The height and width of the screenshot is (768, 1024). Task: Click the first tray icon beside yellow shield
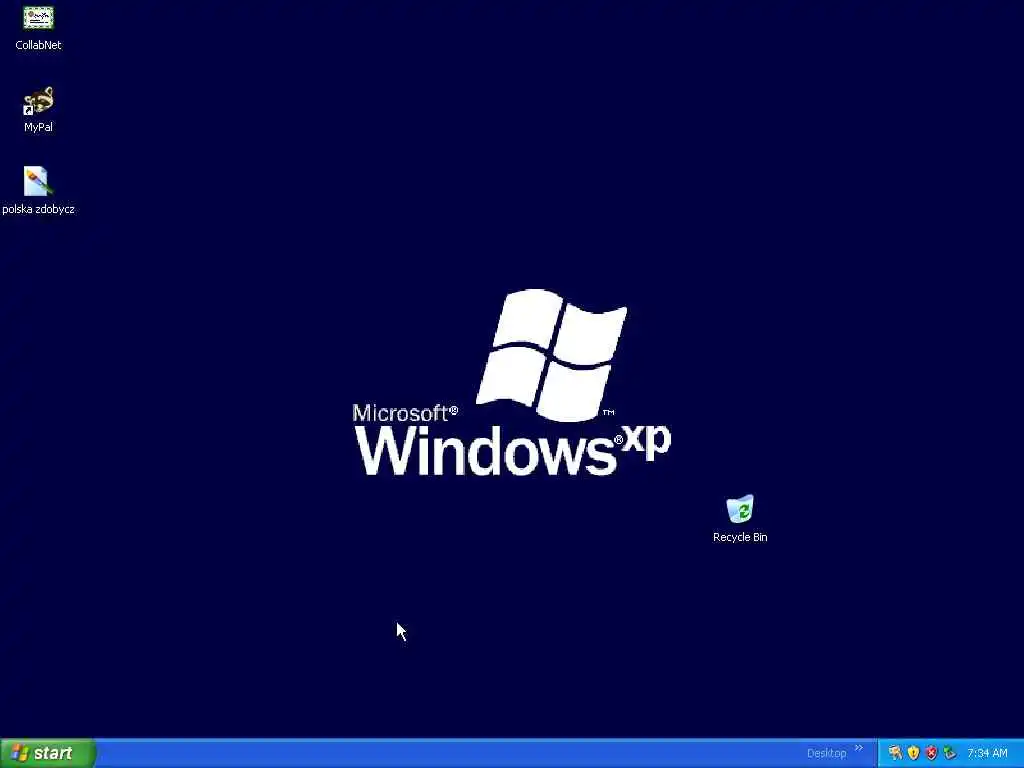(895, 753)
